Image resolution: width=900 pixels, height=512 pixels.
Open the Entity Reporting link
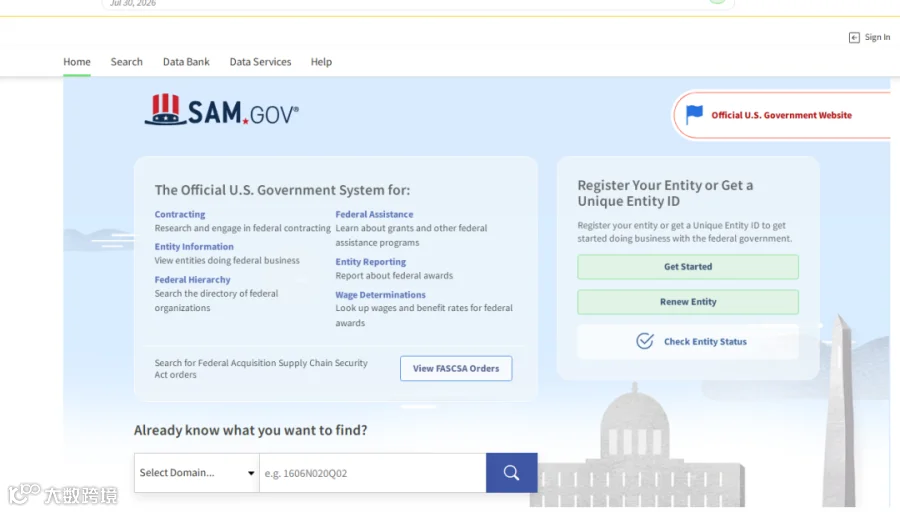(371, 262)
